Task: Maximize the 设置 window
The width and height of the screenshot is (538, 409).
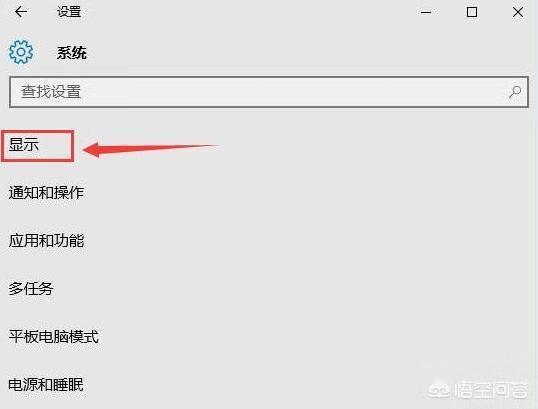Action: click(472, 12)
